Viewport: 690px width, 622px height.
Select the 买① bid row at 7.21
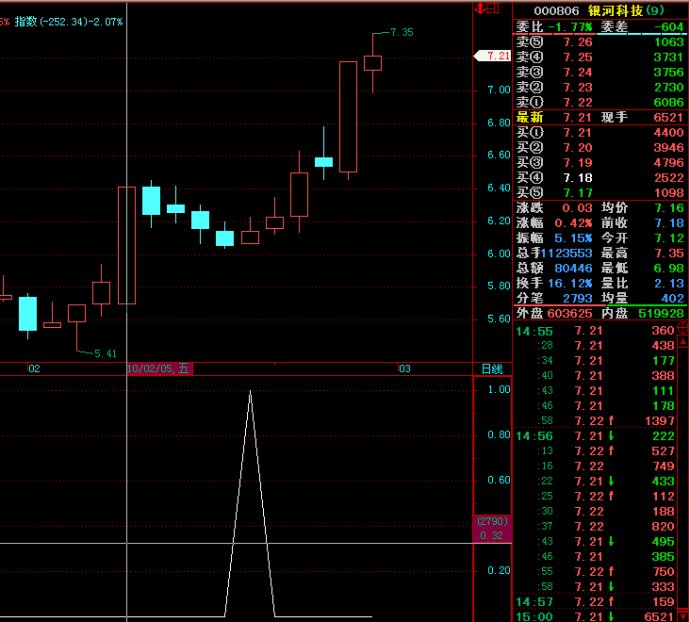(599, 132)
